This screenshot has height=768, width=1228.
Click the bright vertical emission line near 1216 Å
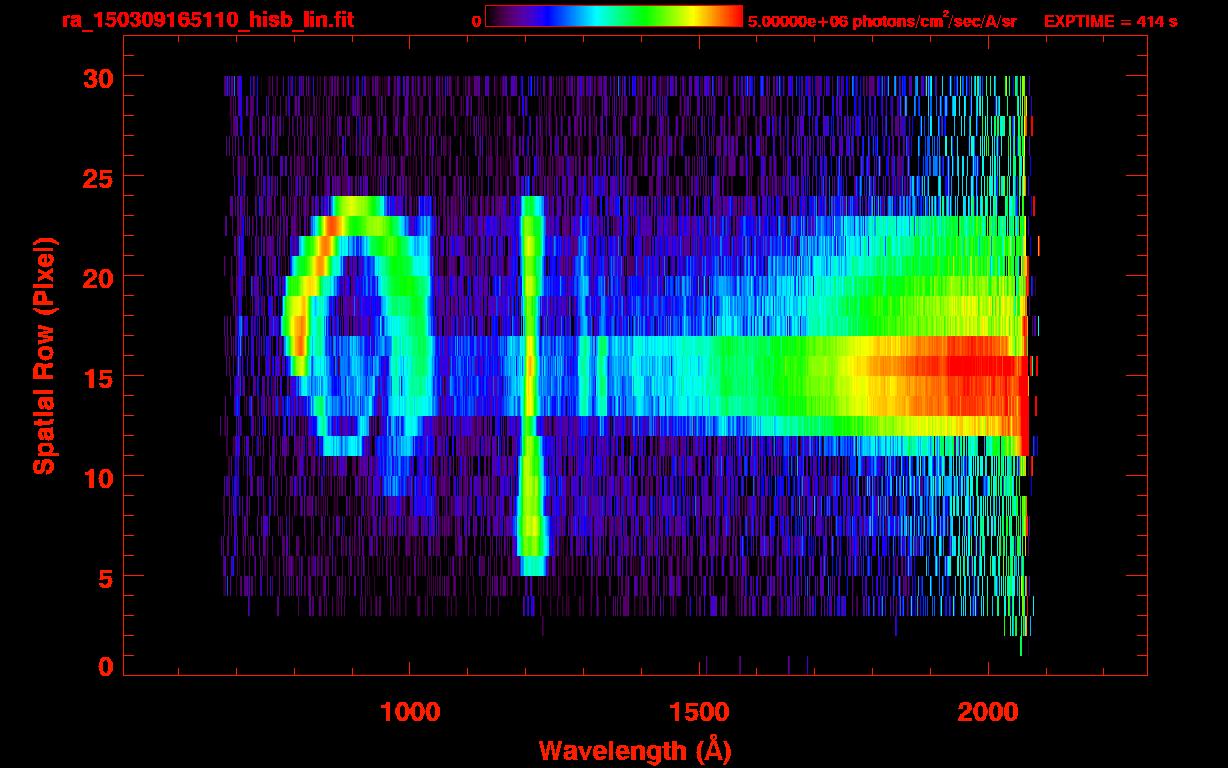(532, 386)
